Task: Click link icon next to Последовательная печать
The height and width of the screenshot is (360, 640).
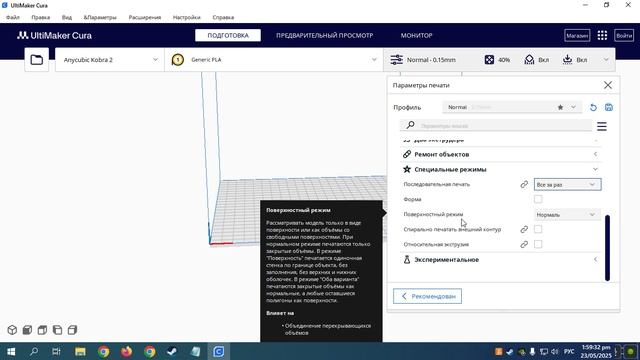Action: pos(524,184)
